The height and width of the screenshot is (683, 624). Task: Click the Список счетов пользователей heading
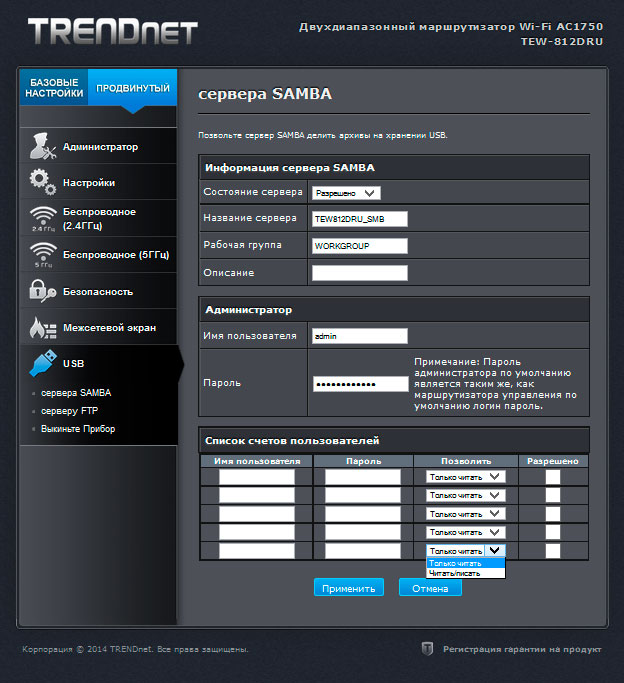(x=292, y=440)
